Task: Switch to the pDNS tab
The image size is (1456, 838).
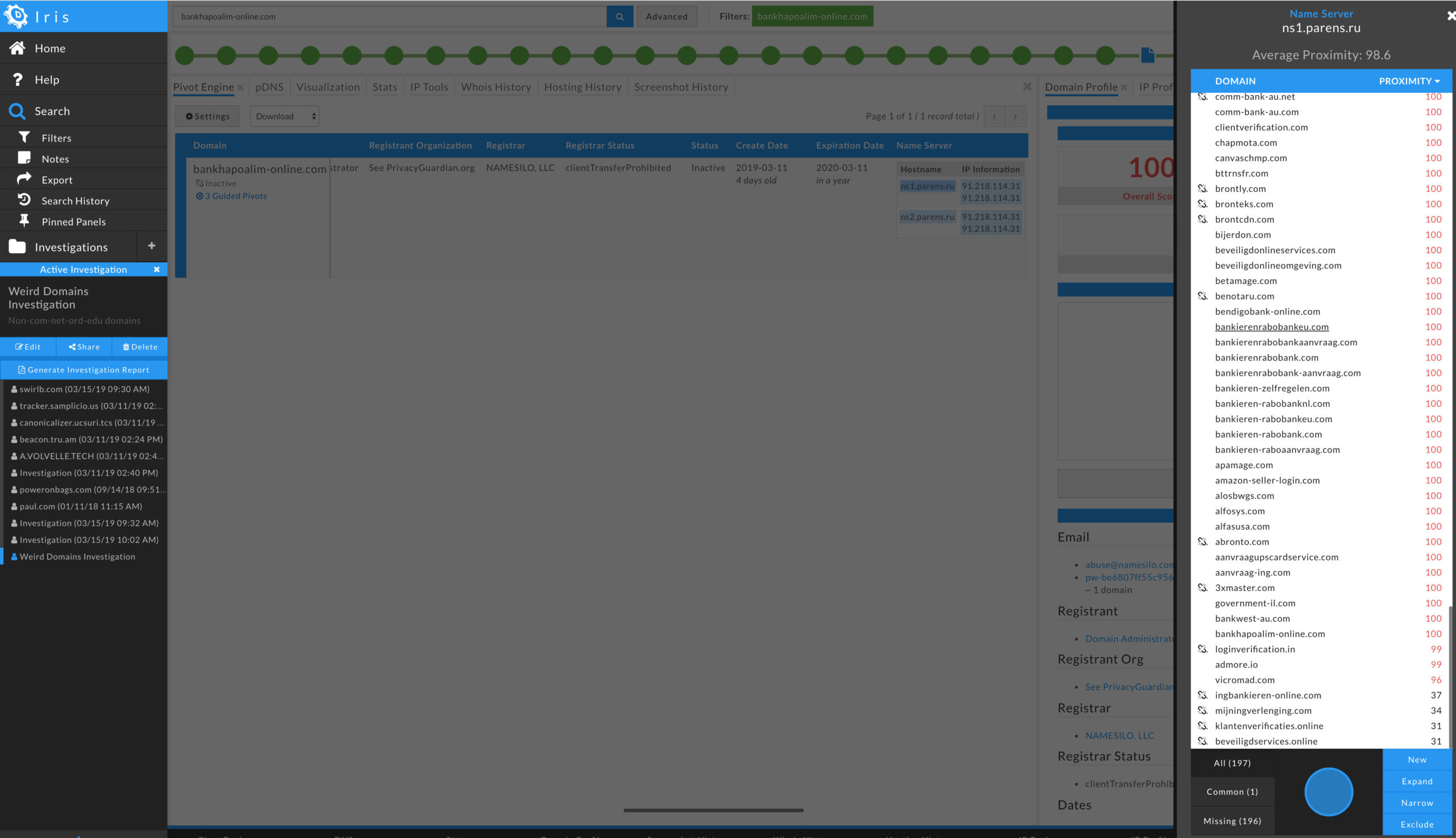Action: [x=269, y=86]
